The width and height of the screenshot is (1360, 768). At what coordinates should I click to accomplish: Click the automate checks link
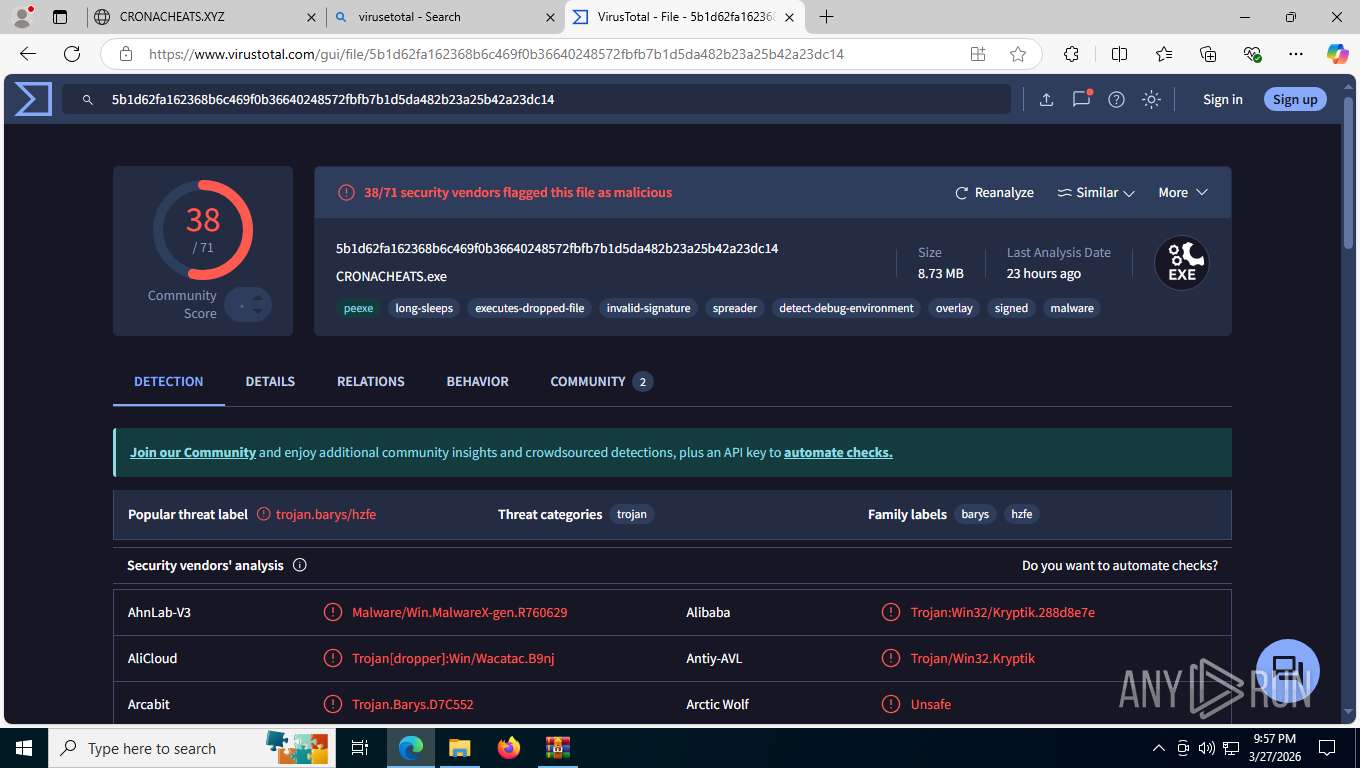[838, 452]
